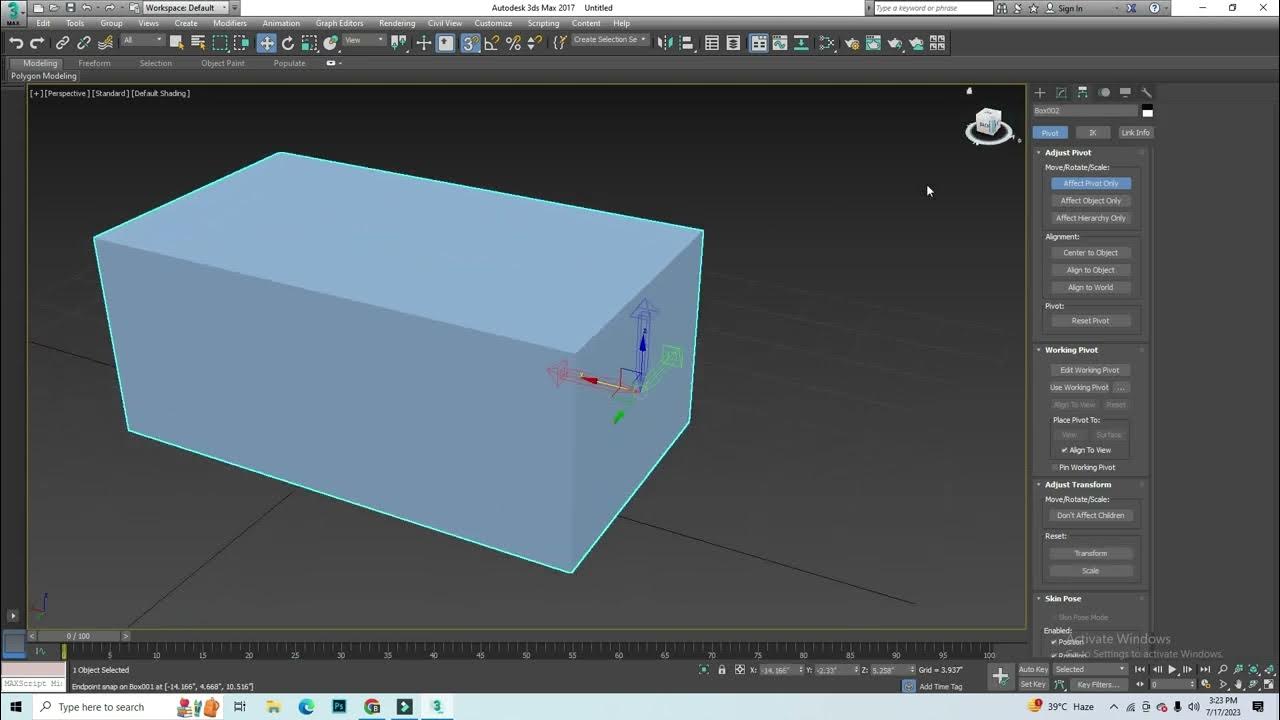The height and width of the screenshot is (720, 1280).
Task: Toggle Use Working Pivot
Action: pyautogui.click(x=1079, y=387)
